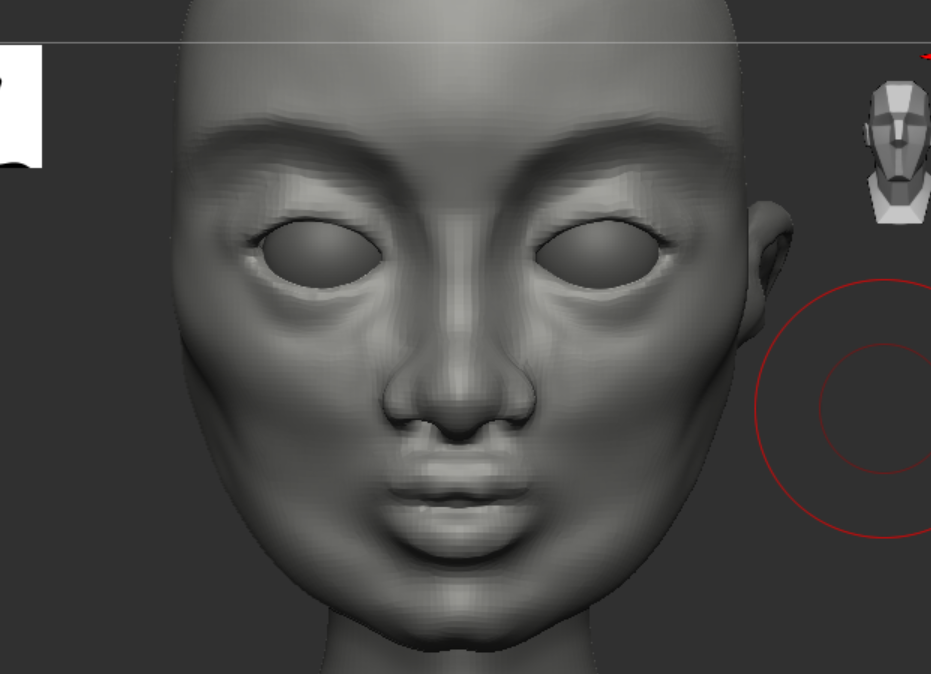The image size is (931, 674).
Task: Click the center of the red brush cursor
Action: 883,408
